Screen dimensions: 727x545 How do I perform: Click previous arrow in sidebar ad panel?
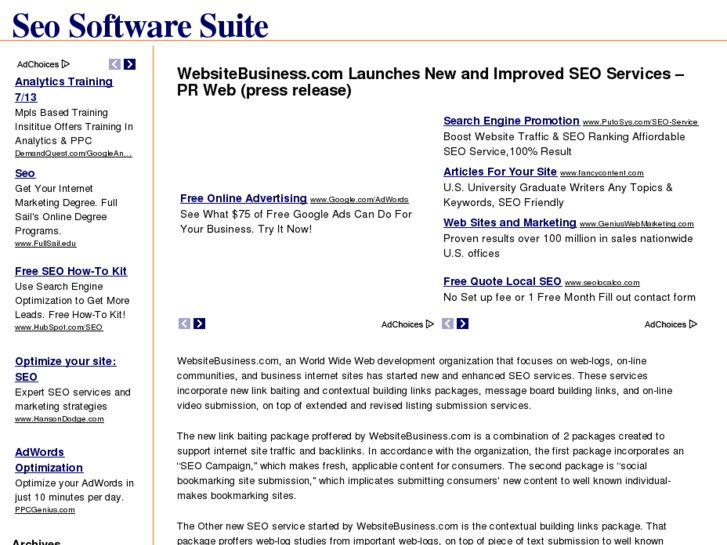tap(115, 64)
